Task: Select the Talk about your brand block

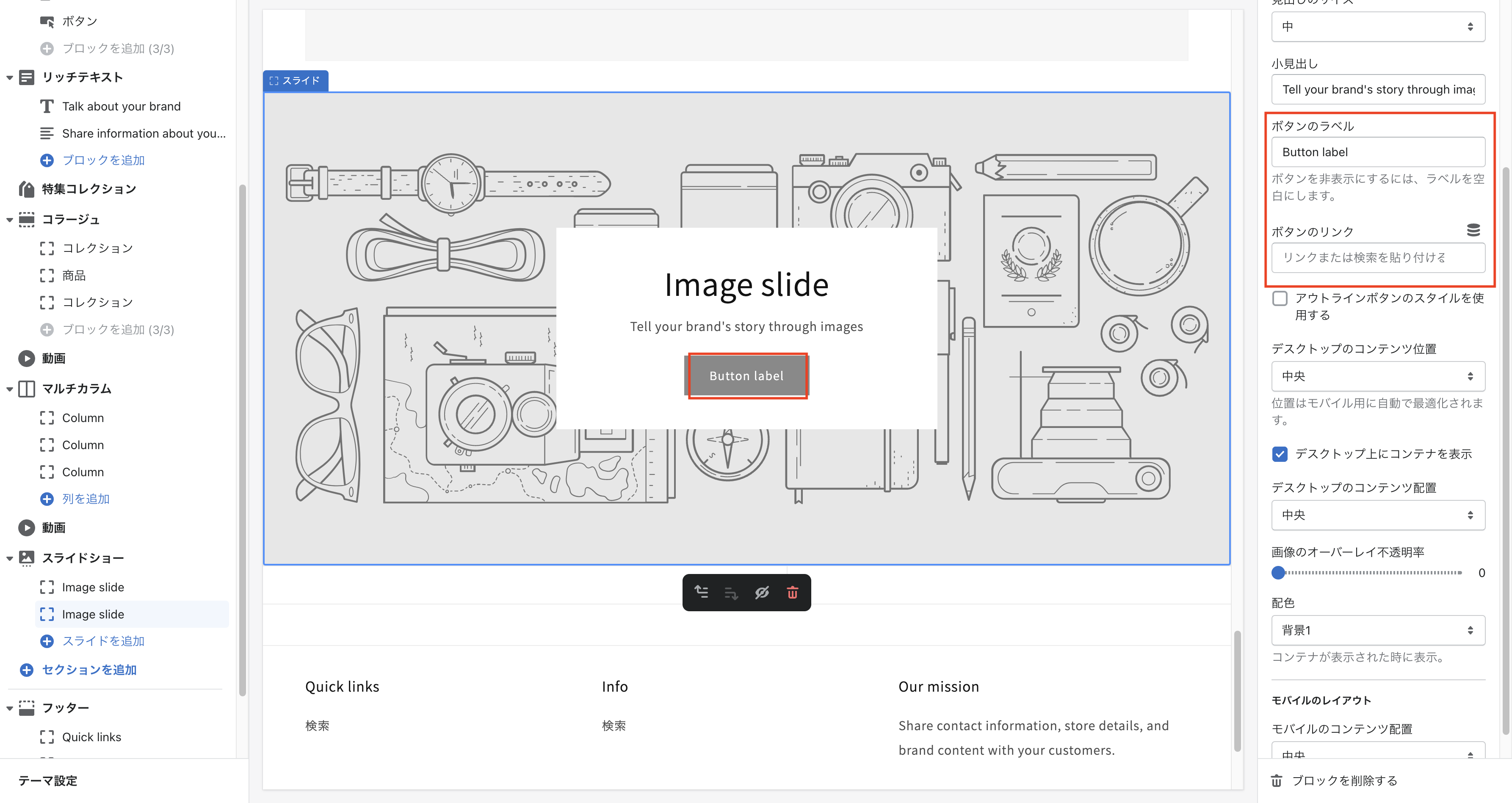Action: click(121, 106)
